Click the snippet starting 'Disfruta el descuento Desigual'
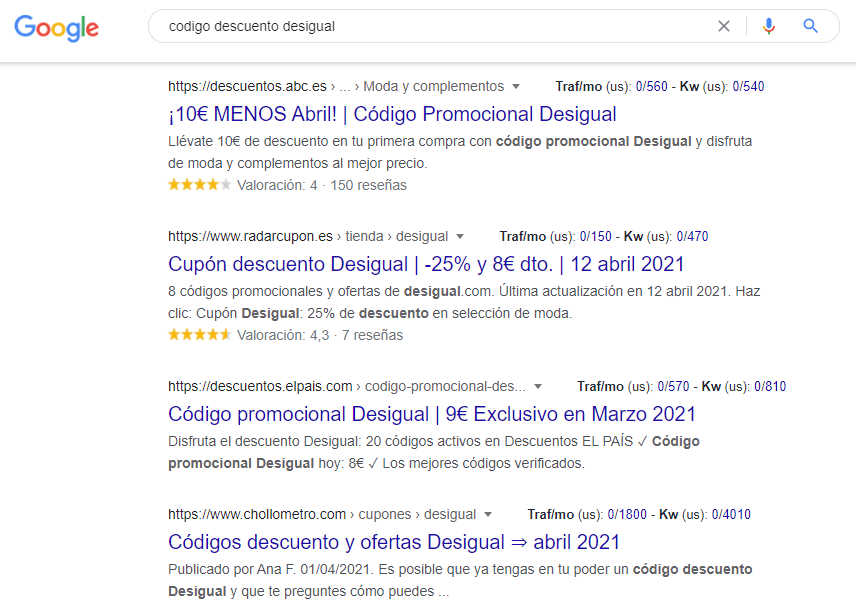 click(434, 452)
